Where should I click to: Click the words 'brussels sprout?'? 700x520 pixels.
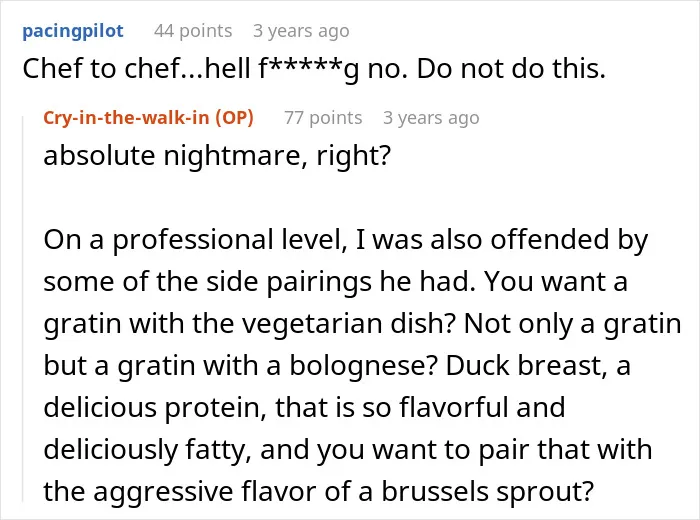(487, 491)
